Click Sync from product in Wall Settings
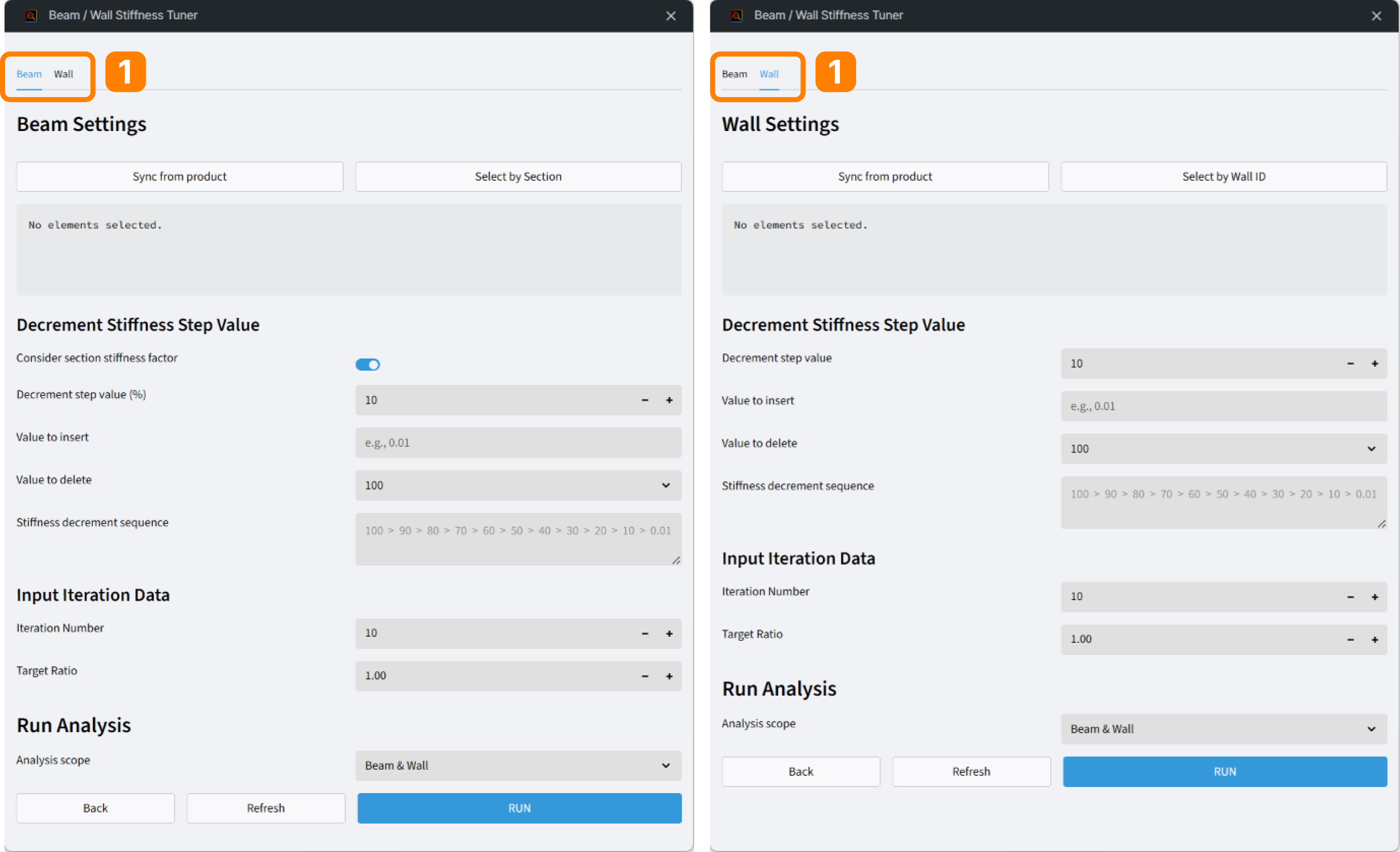This screenshot has height=852, width=1400. (885, 177)
